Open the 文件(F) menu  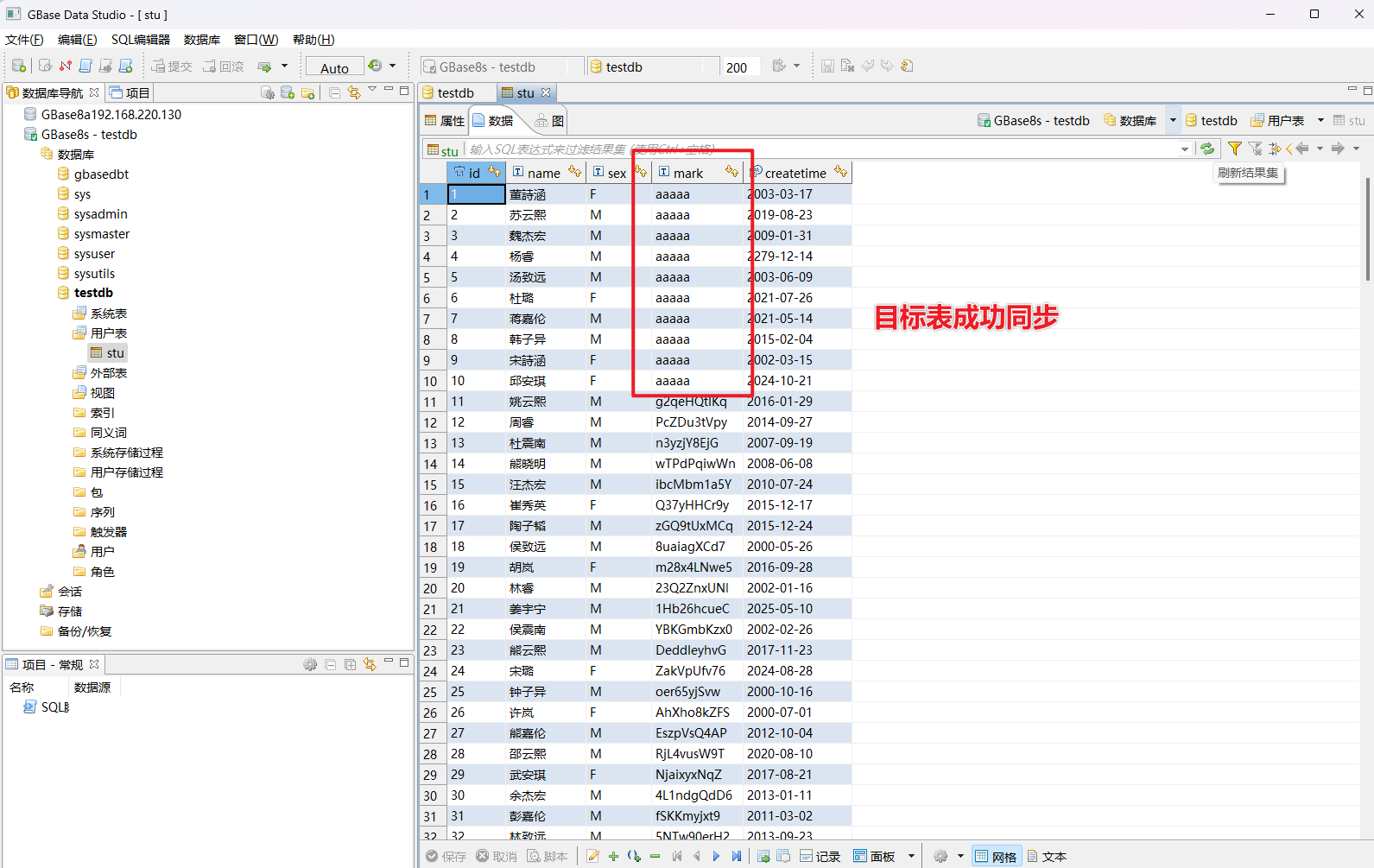[24, 39]
